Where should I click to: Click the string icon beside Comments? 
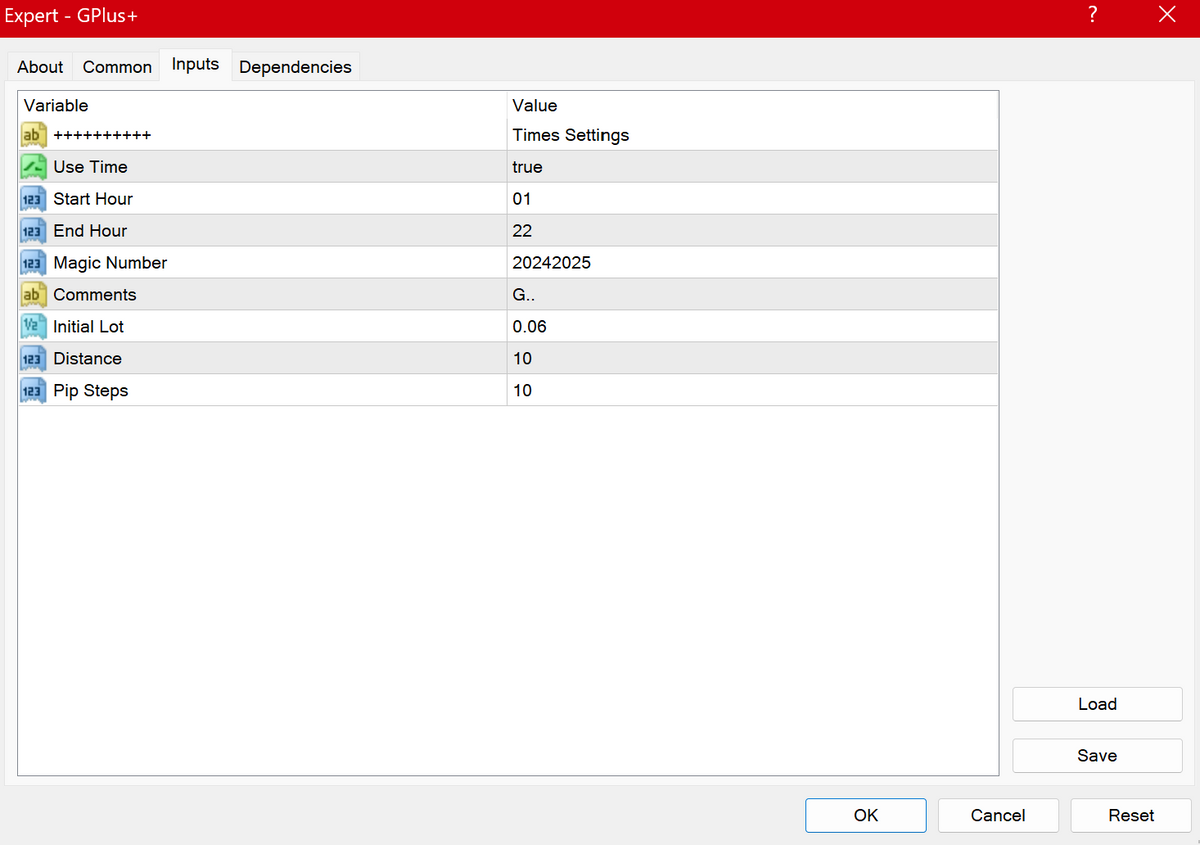point(32,295)
